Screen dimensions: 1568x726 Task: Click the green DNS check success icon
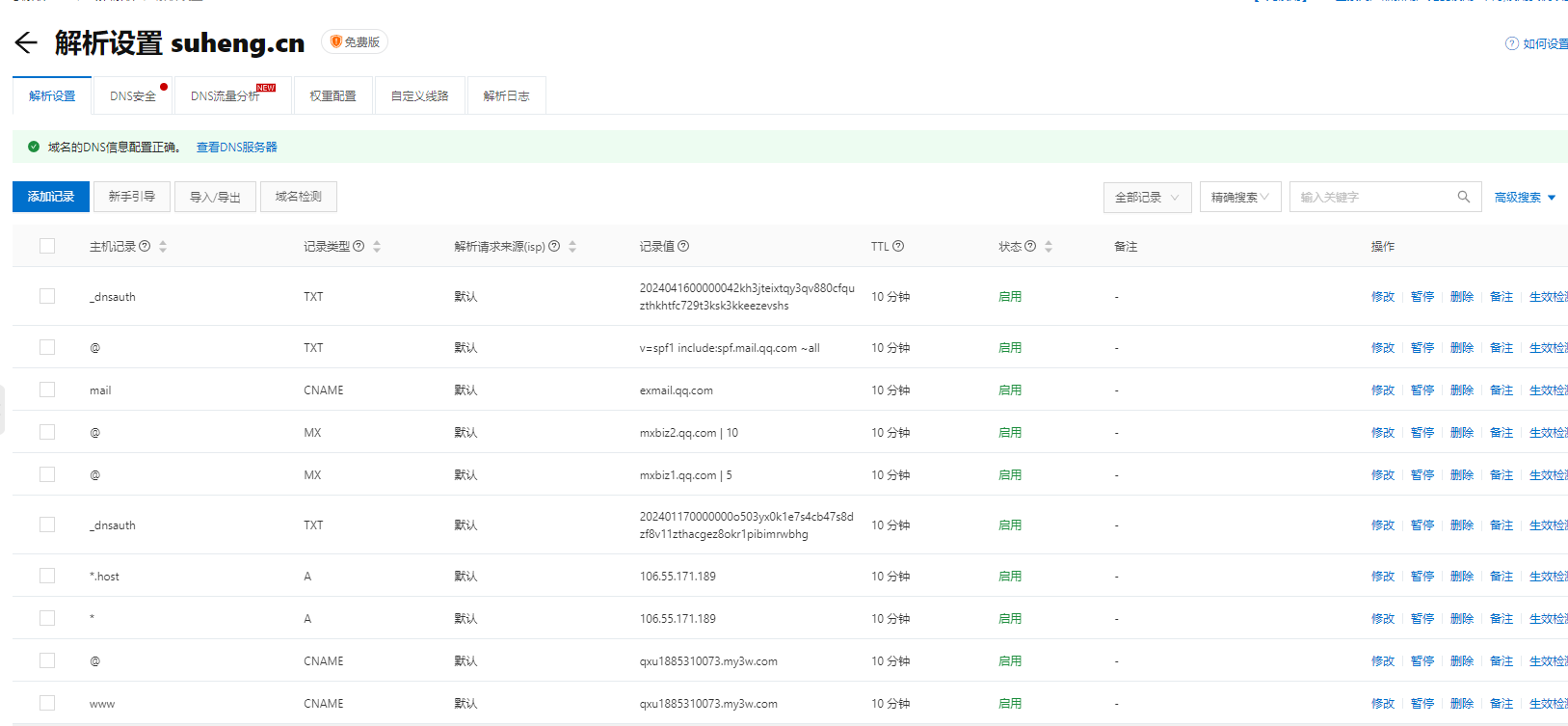[34, 147]
